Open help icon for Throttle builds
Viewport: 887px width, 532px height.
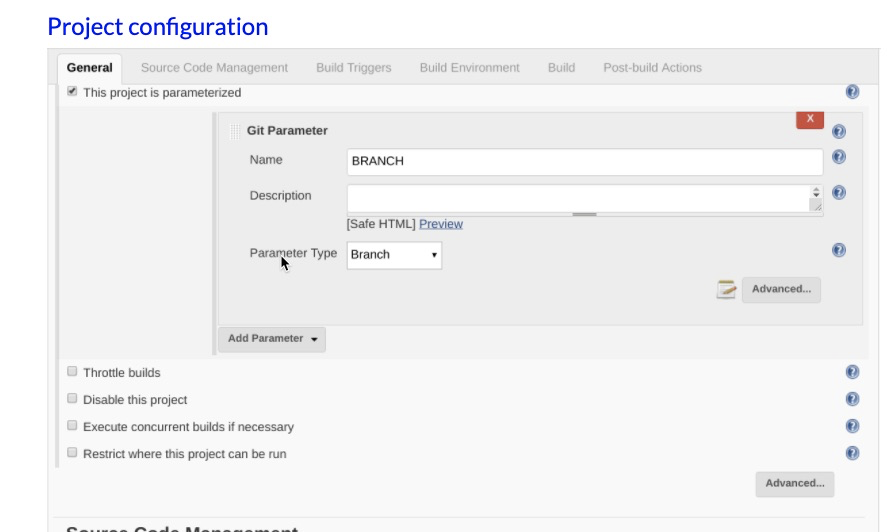click(x=852, y=372)
